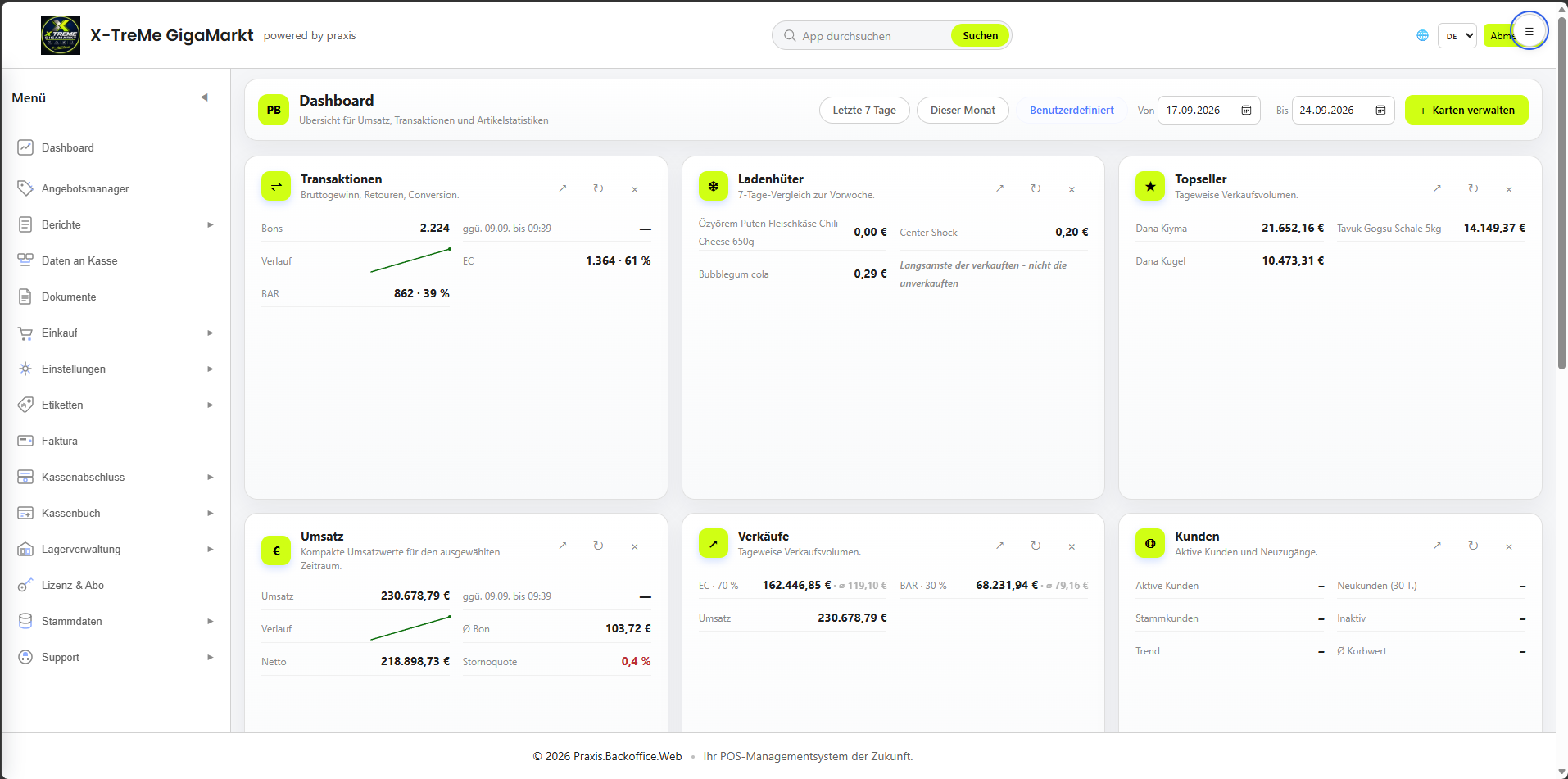The image size is (1568, 779).
Task: Expand the Support submenu arrow
Action: 211,657
